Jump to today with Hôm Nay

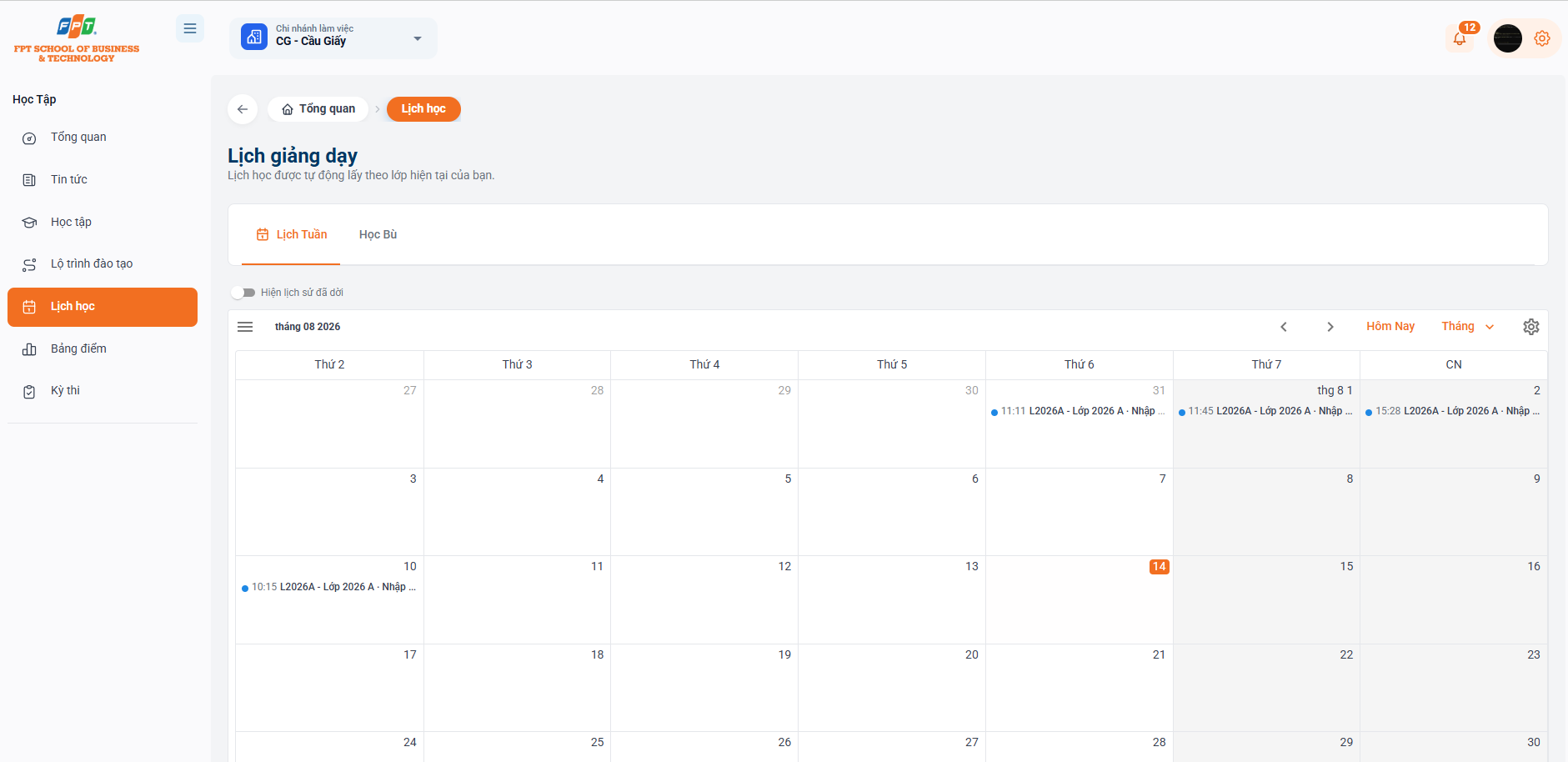point(1390,327)
